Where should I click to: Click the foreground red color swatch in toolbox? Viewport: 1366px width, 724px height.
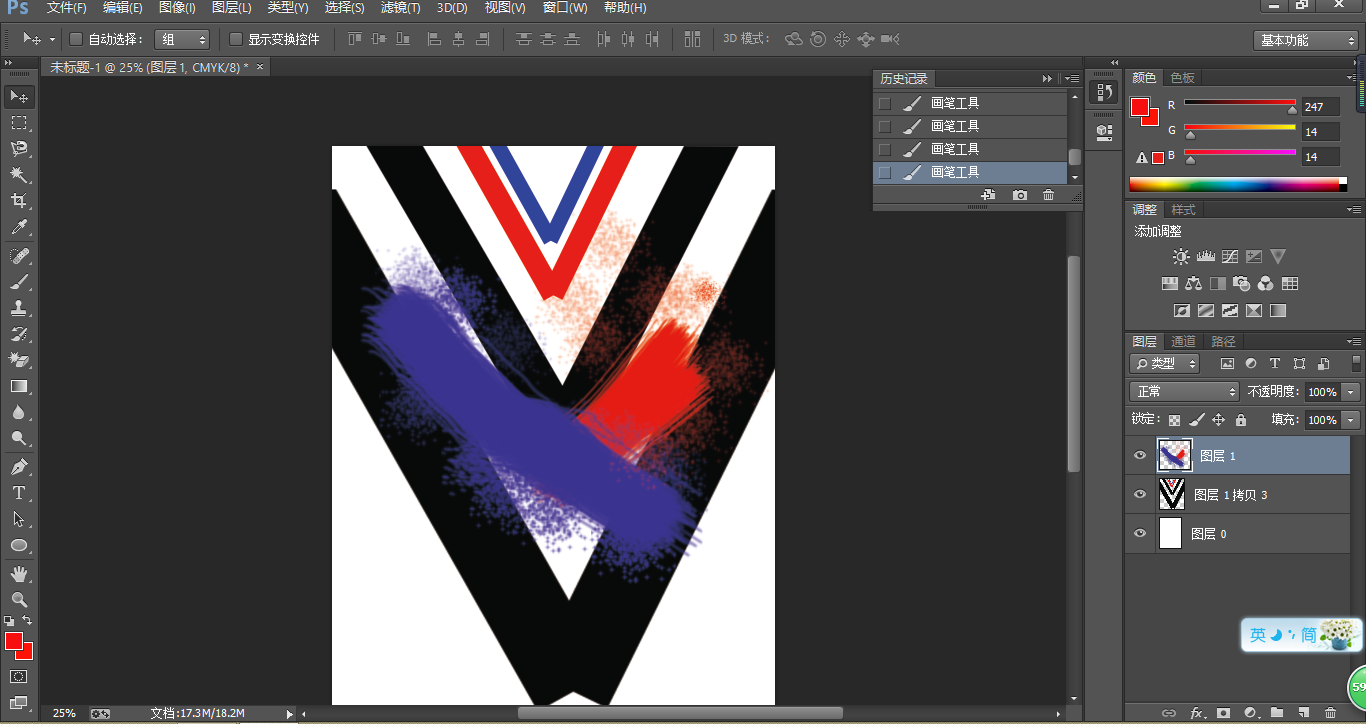14,642
